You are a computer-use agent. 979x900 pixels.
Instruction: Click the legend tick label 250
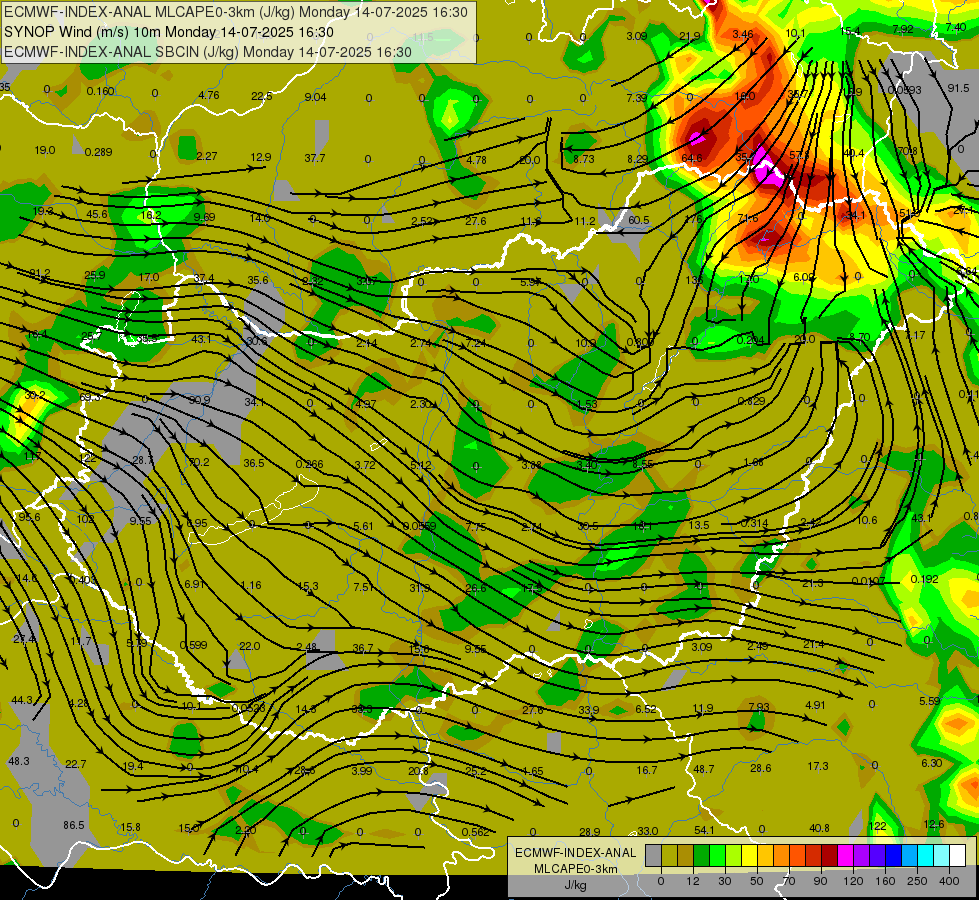tap(918, 881)
